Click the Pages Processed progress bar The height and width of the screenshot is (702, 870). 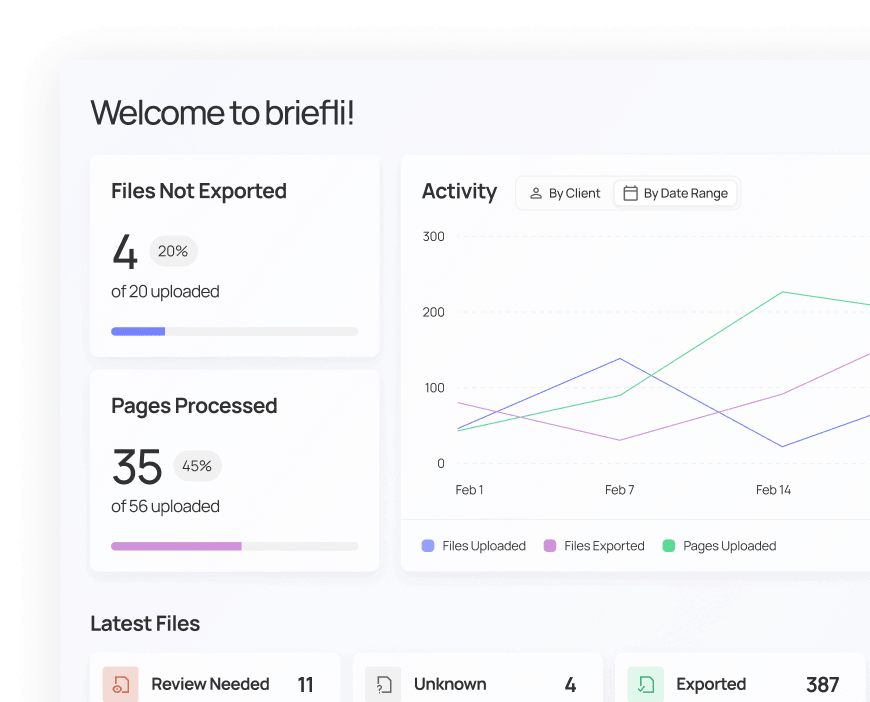[x=234, y=546]
